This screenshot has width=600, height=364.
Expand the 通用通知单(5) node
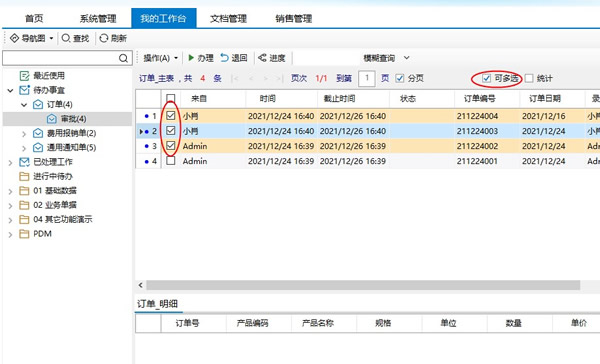(24, 148)
